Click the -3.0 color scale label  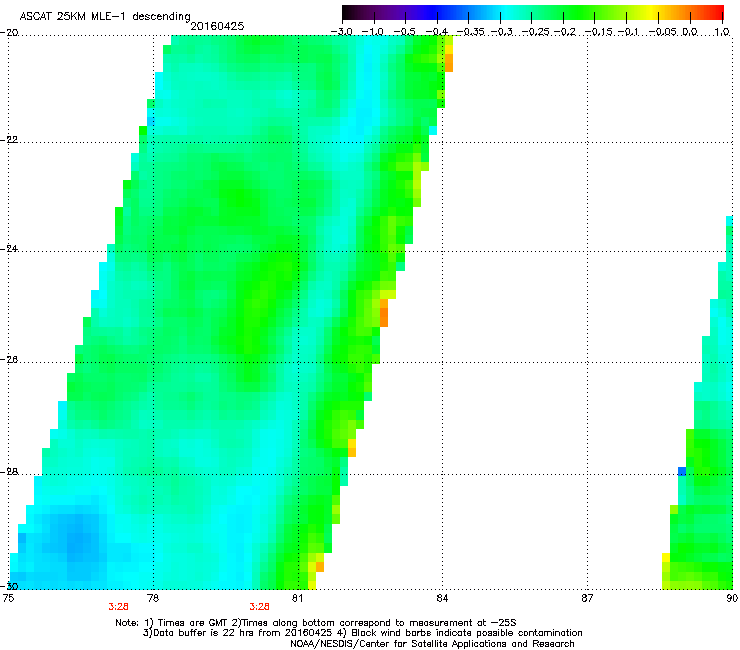pos(341,32)
